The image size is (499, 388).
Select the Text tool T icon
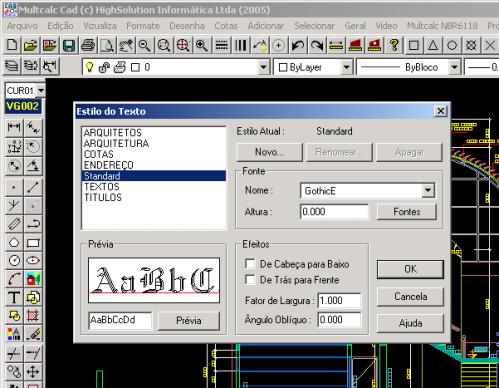(14, 297)
